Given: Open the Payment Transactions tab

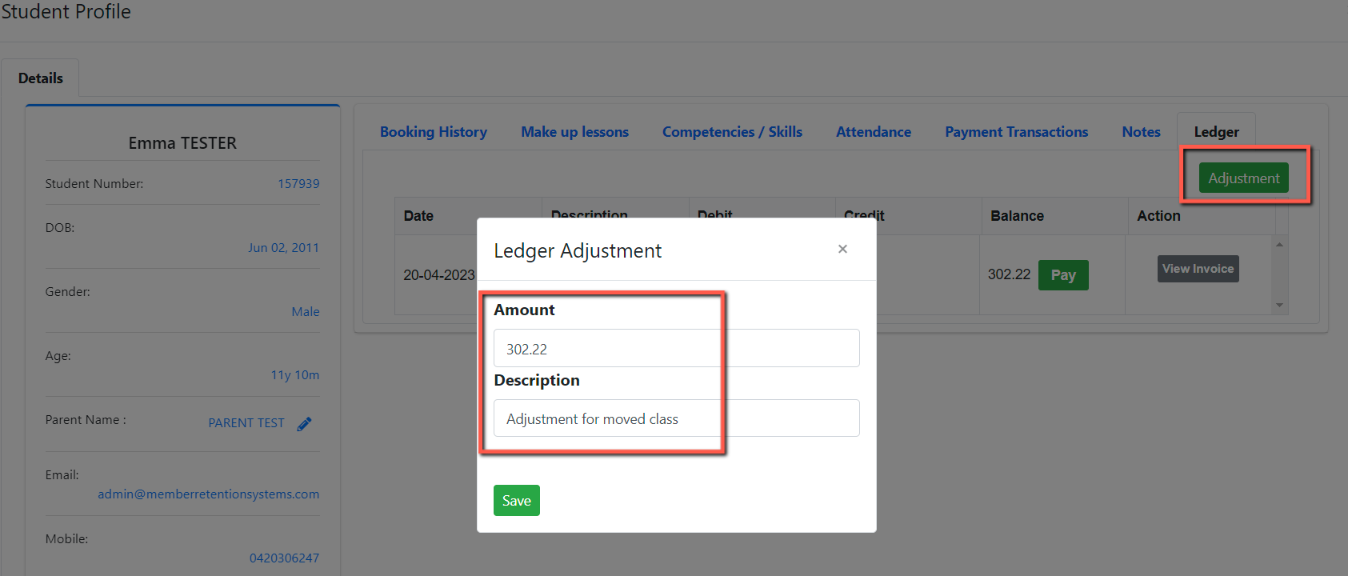Looking at the screenshot, I should (x=1016, y=132).
